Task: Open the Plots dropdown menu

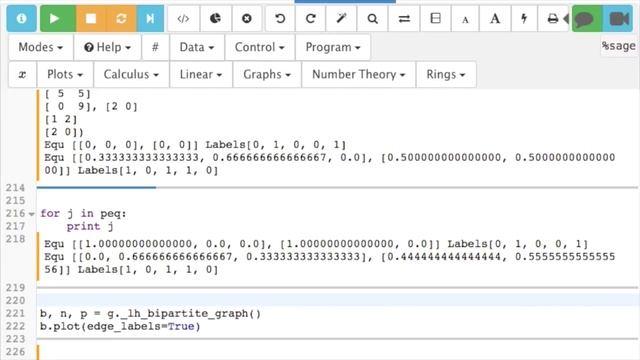Action: coord(65,74)
